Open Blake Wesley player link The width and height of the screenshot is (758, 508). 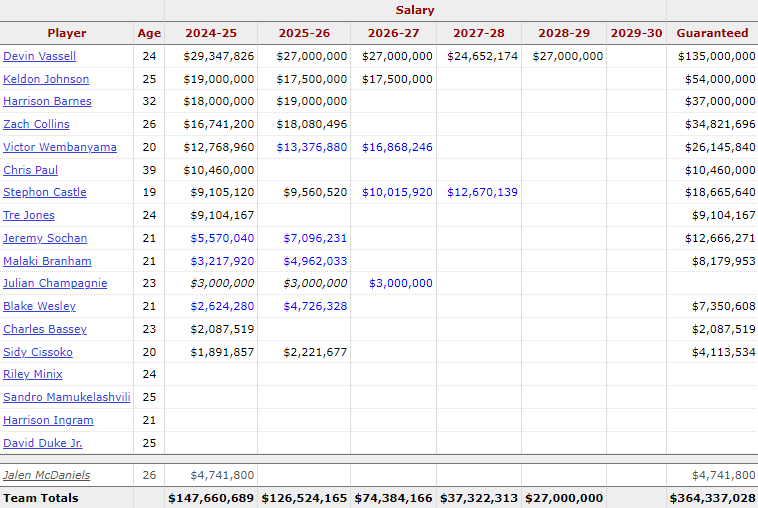(x=39, y=306)
